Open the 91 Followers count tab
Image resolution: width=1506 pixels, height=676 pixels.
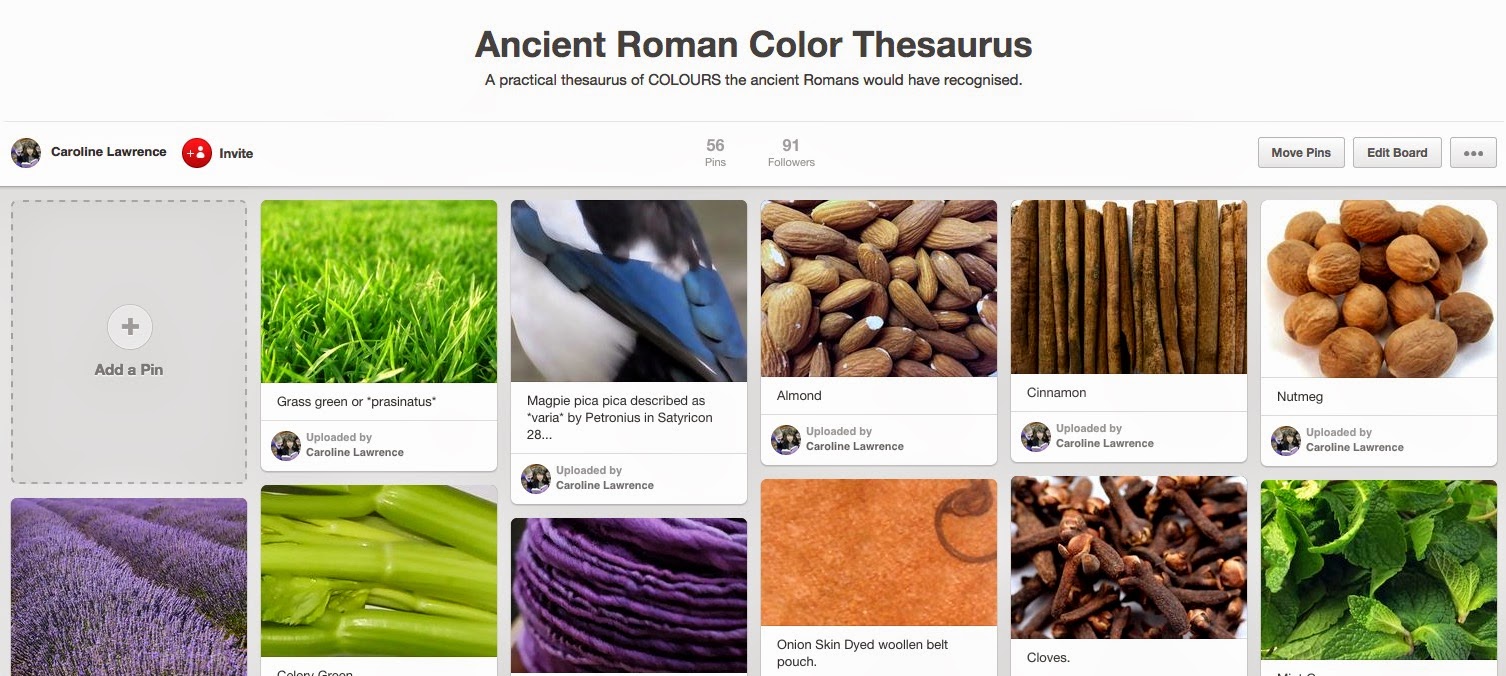pos(791,153)
